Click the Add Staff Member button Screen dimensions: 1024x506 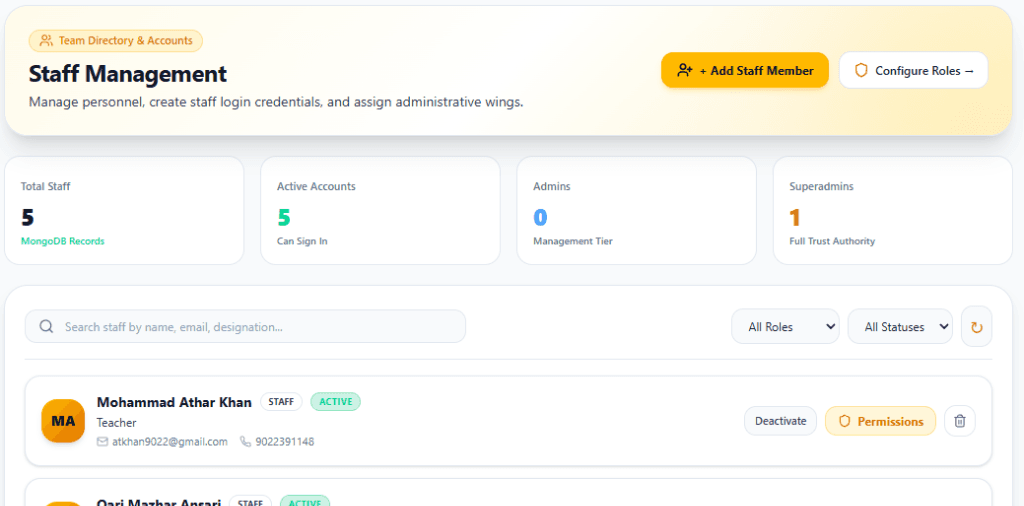[744, 71]
